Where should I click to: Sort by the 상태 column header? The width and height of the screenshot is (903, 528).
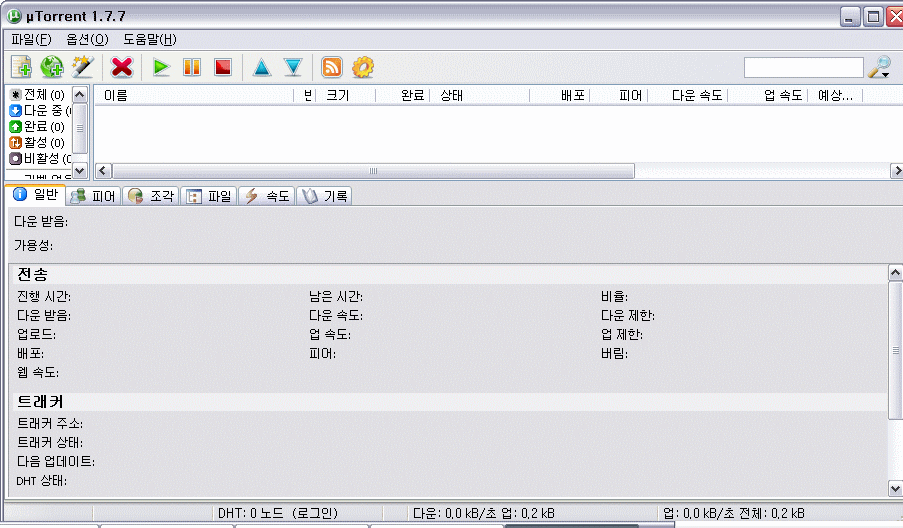pos(479,96)
